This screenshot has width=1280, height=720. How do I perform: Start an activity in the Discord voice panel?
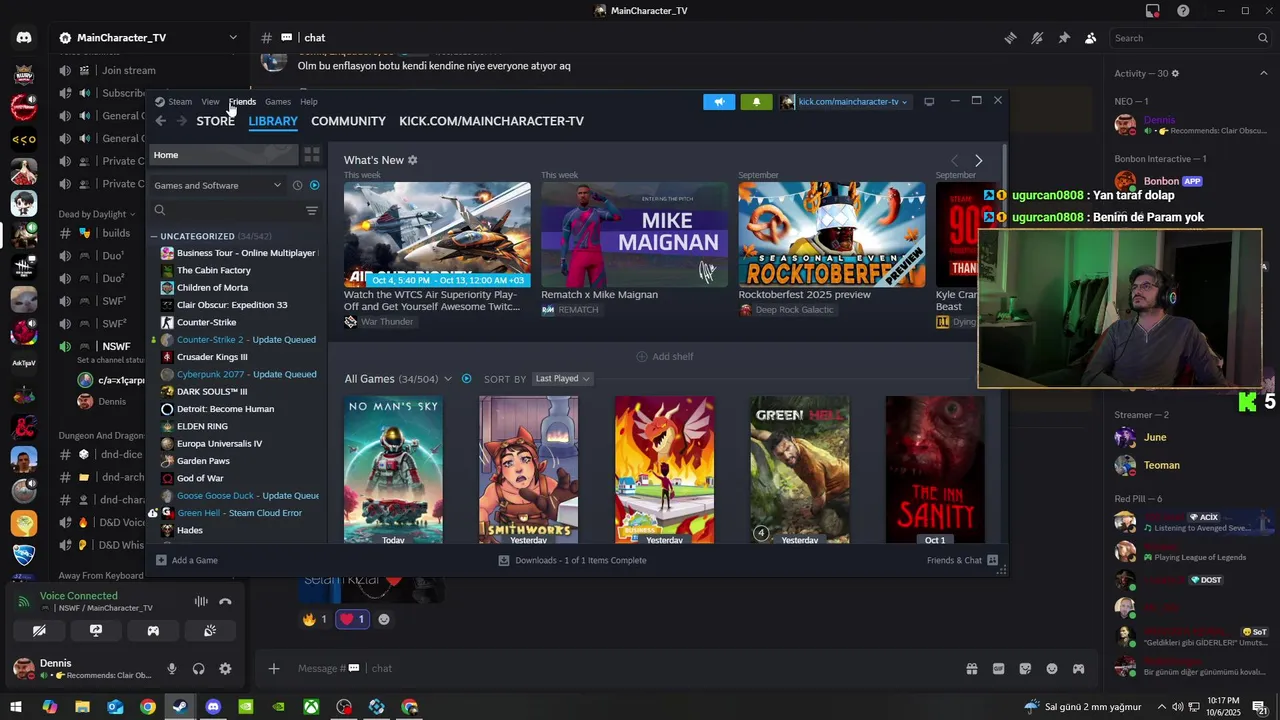pos(153,631)
